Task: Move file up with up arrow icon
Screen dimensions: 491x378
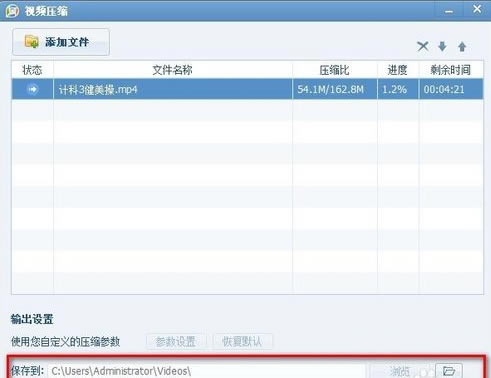Action: pos(462,46)
